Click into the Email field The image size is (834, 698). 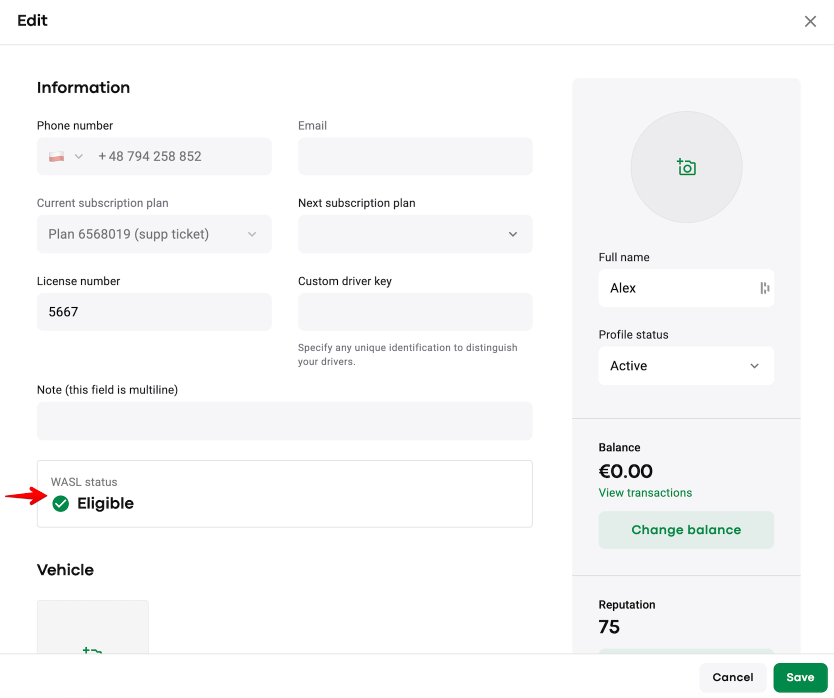point(415,157)
